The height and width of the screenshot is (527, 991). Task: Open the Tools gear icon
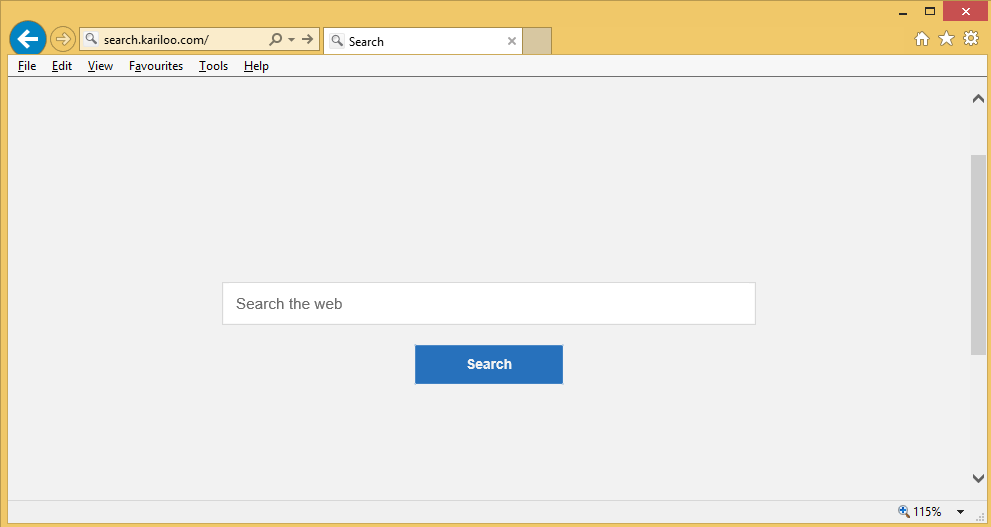coord(971,39)
